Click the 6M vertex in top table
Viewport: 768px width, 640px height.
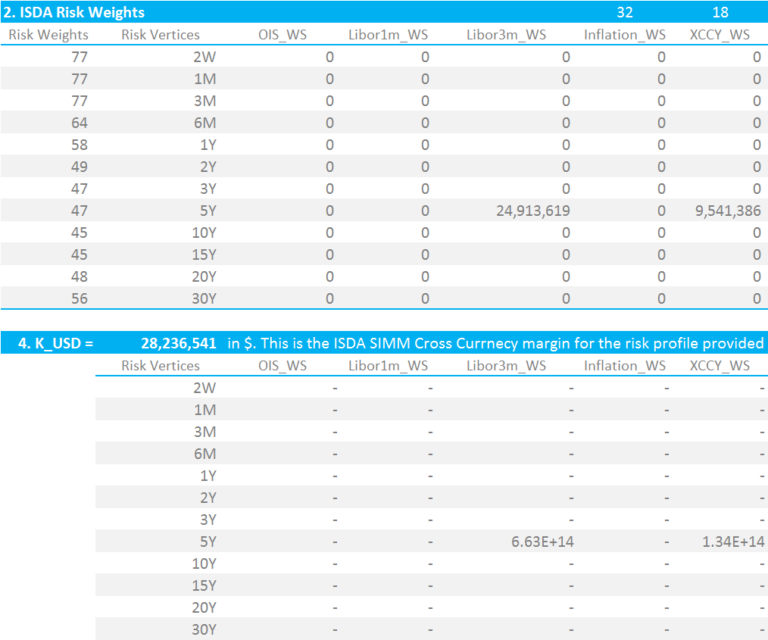coord(205,123)
